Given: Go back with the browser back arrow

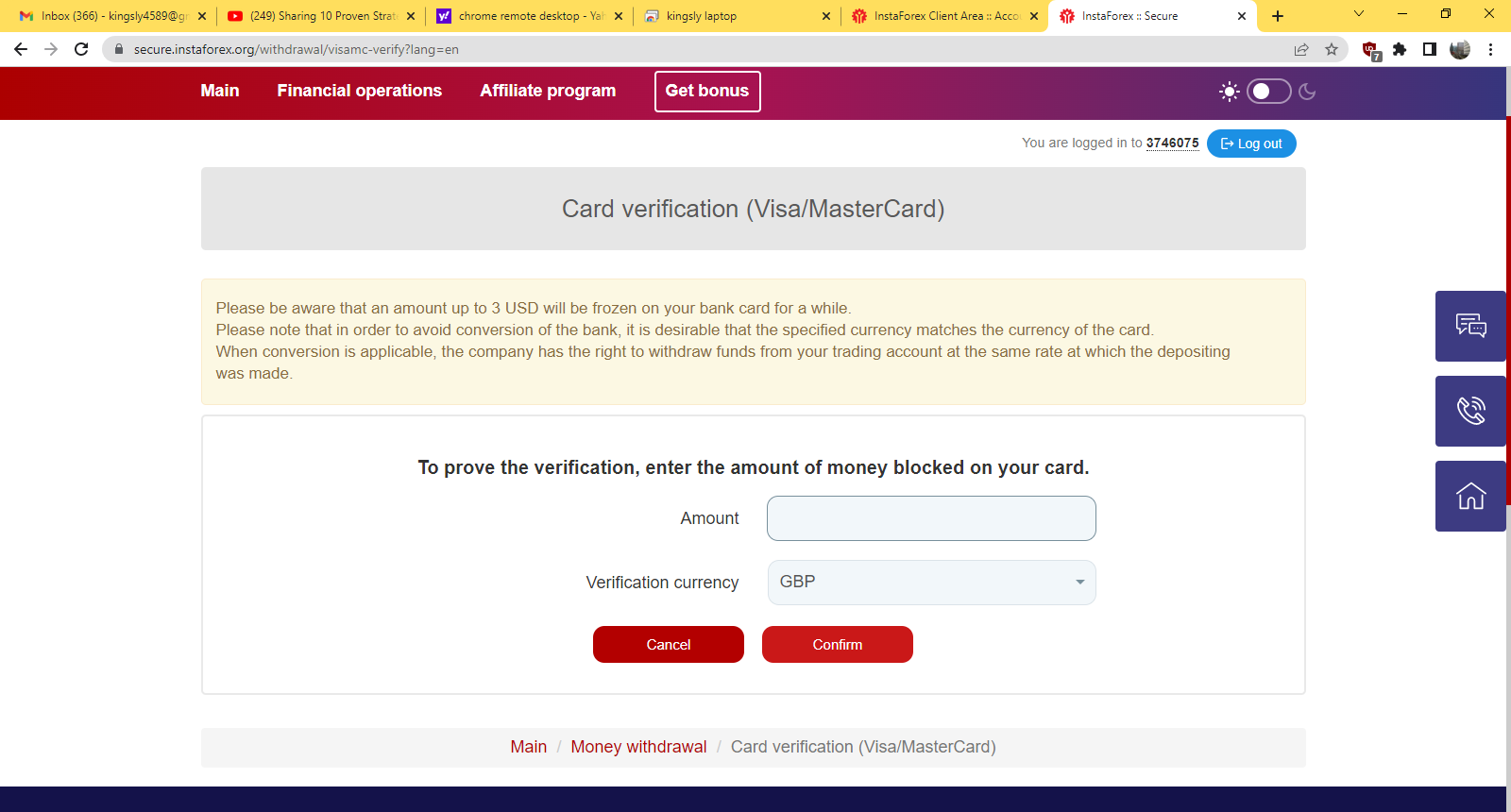Looking at the screenshot, I should pos(21,49).
